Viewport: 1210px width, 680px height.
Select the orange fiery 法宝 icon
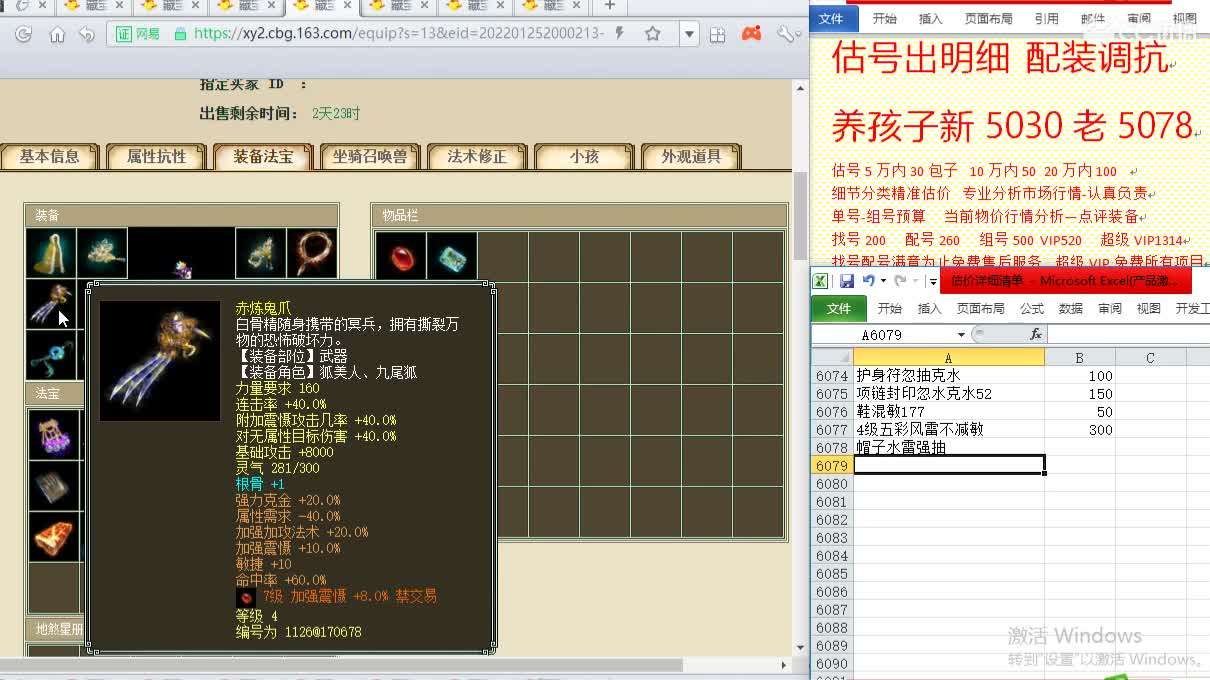54,539
